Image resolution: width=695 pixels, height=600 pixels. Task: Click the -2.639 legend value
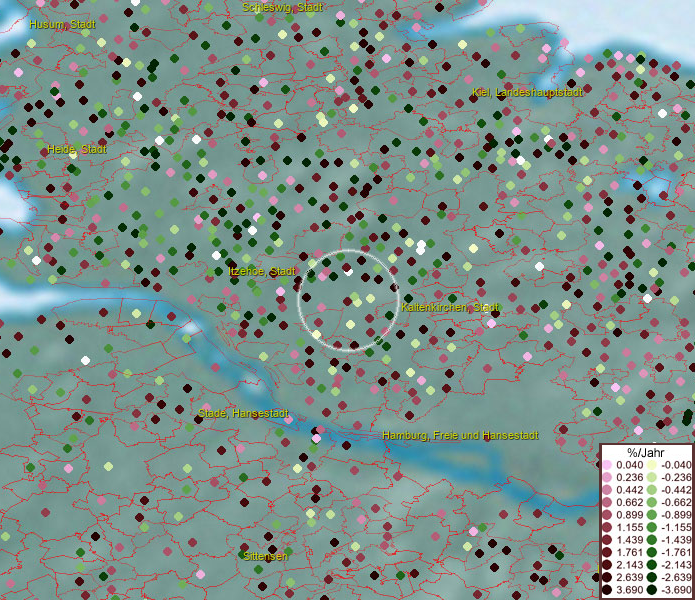tap(676, 577)
